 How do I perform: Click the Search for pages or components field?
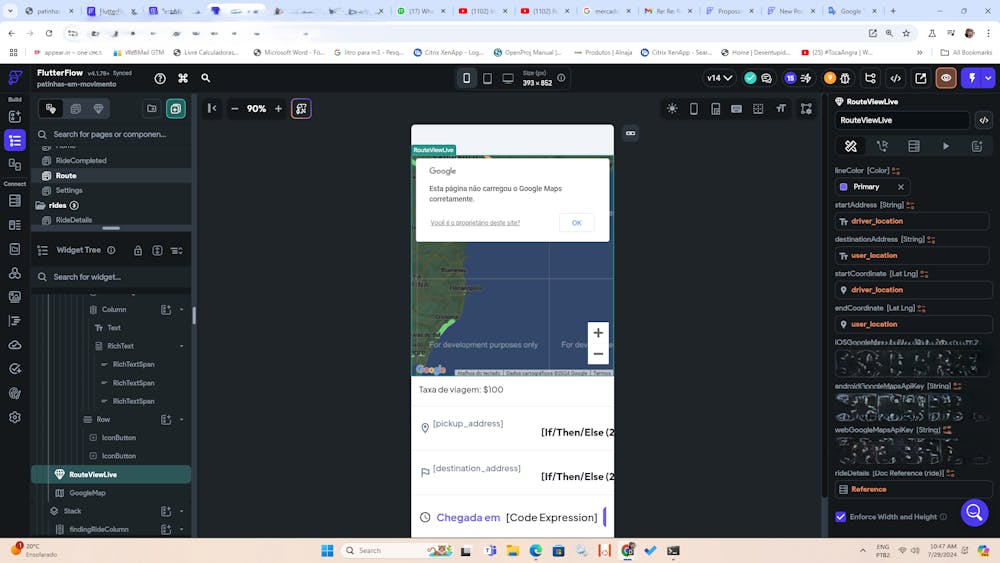pyautogui.click(x=111, y=135)
